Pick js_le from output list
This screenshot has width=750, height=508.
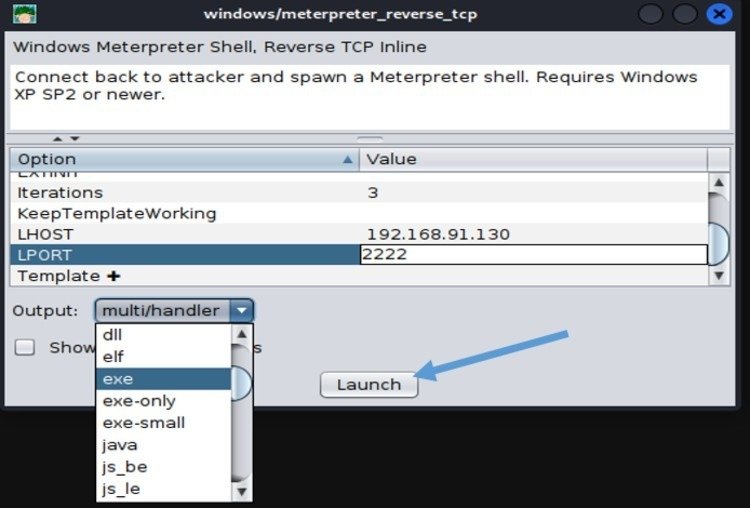click(x=164, y=489)
